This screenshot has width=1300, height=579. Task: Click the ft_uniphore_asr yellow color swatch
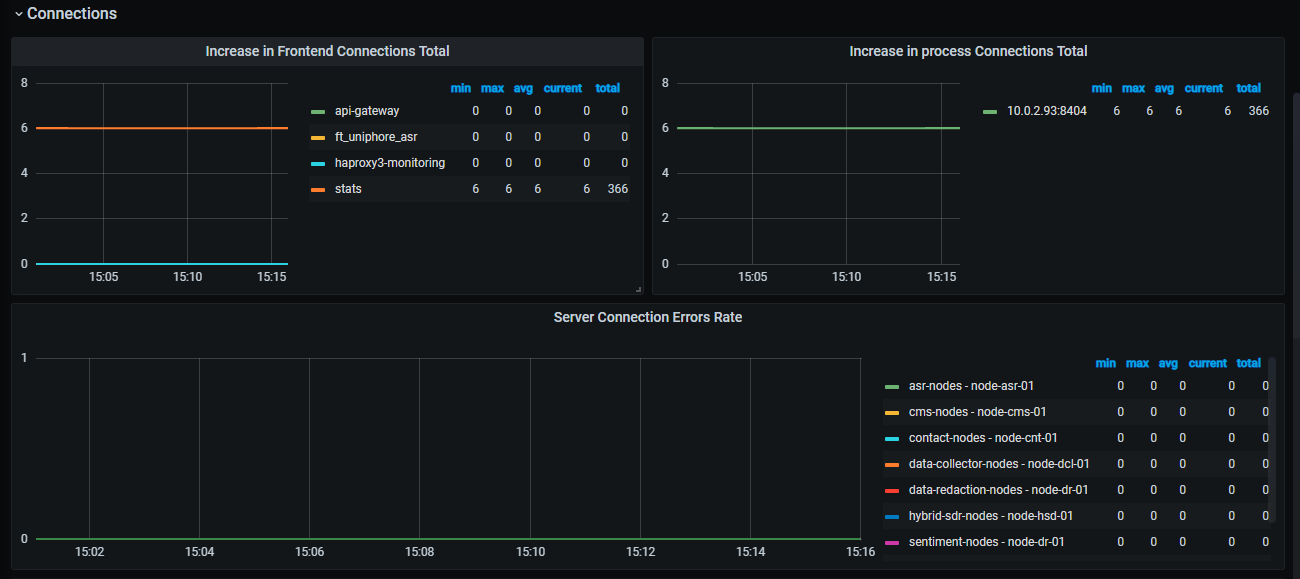pyautogui.click(x=318, y=137)
